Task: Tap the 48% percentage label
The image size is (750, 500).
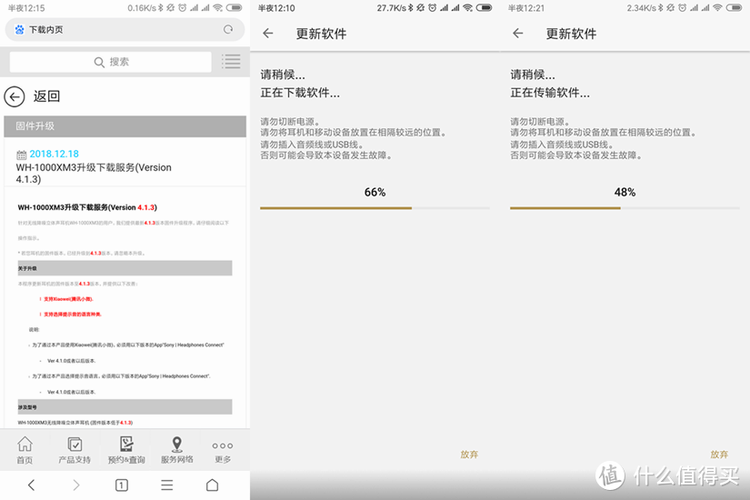Action: click(625, 192)
